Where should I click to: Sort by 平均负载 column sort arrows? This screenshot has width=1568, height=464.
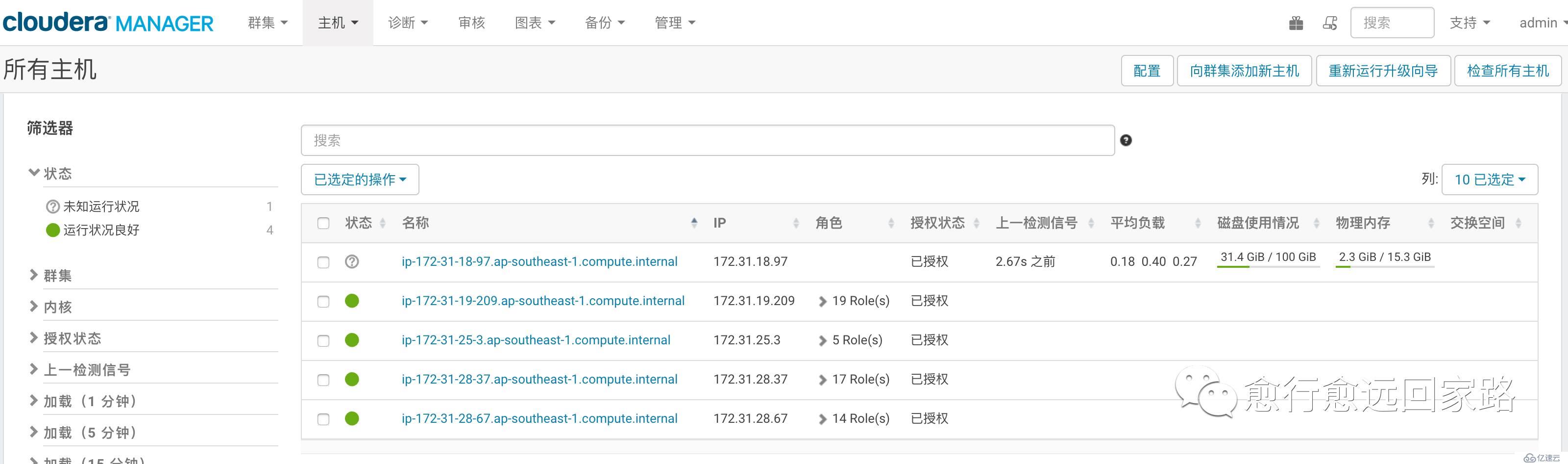tap(1198, 224)
